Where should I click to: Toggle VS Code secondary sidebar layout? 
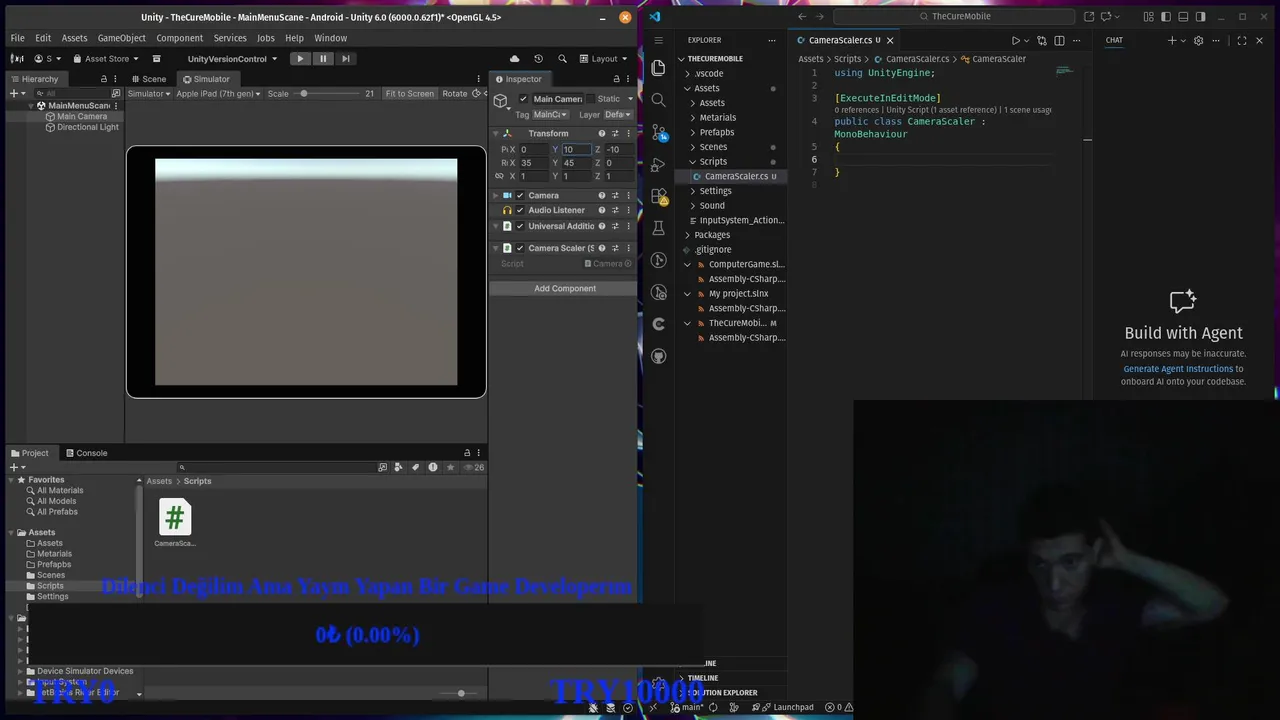pyautogui.click(x=1200, y=16)
